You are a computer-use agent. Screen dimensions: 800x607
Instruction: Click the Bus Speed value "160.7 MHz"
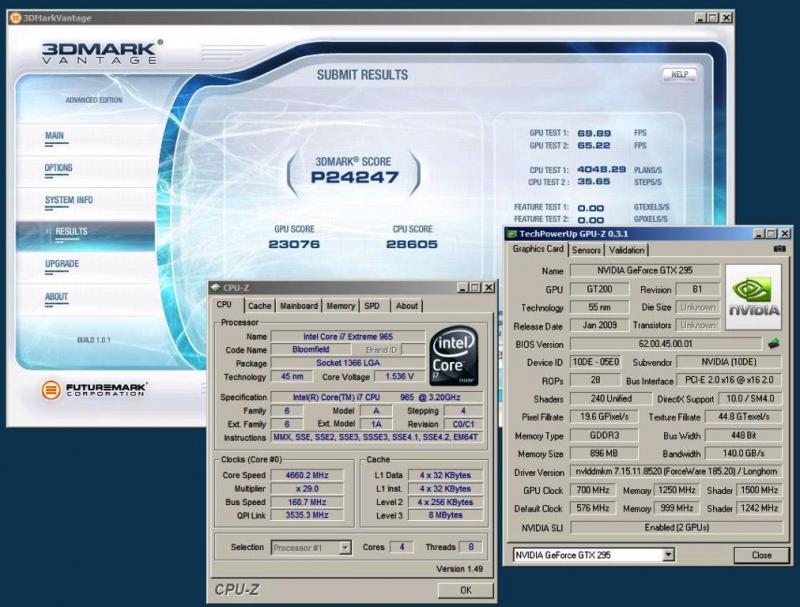pyautogui.click(x=307, y=502)
